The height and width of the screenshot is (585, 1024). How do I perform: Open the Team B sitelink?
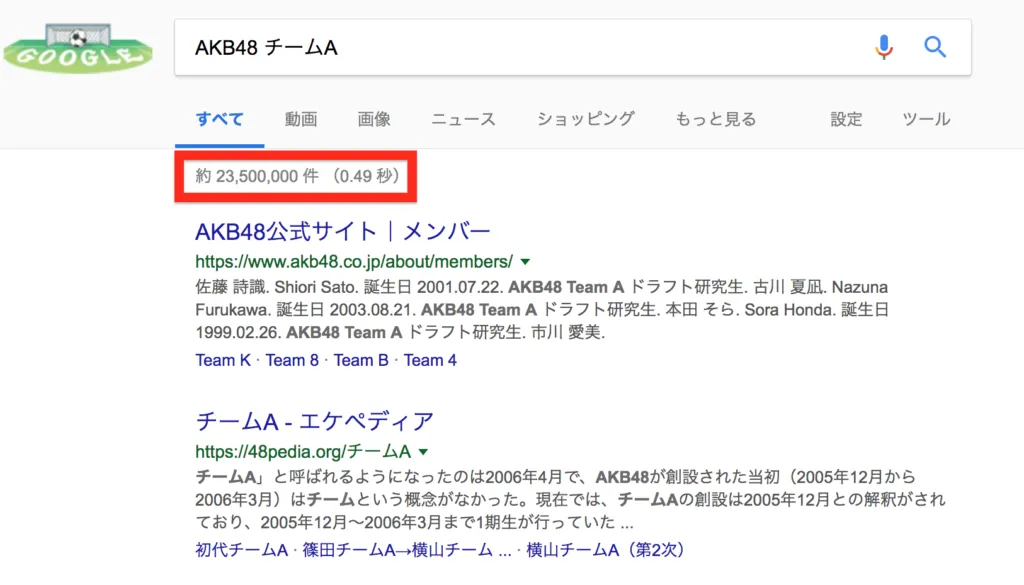[361, 360]
